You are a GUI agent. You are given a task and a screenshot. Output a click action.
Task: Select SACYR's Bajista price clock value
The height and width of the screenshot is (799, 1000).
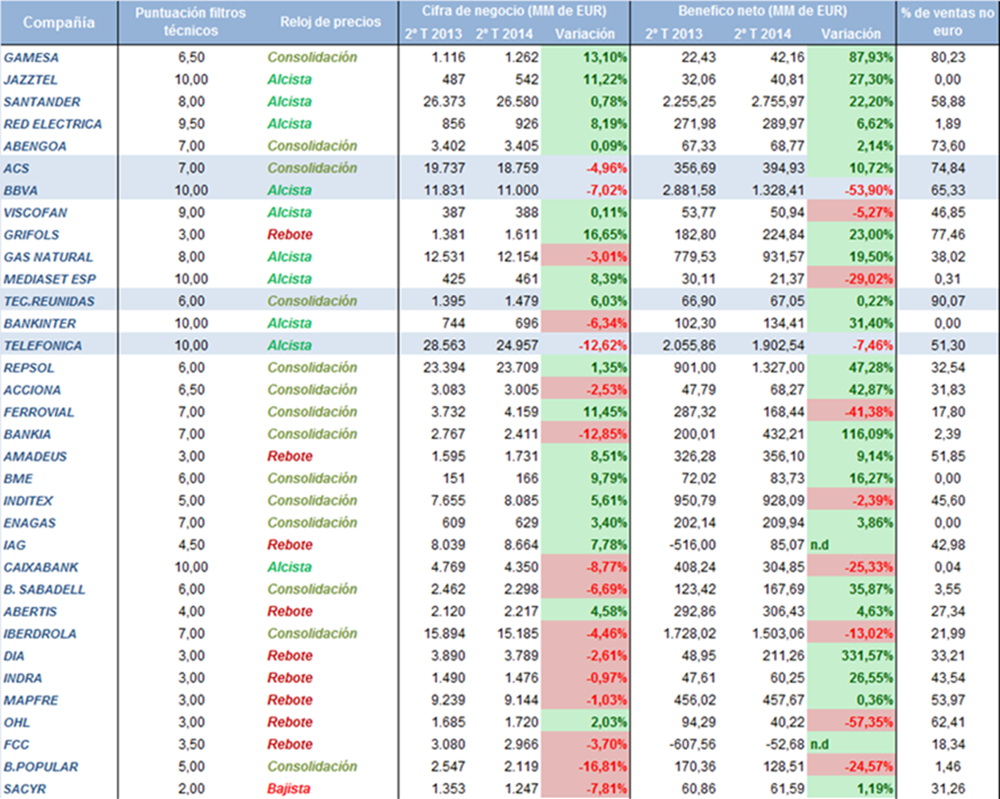click(x=289, y=789)
